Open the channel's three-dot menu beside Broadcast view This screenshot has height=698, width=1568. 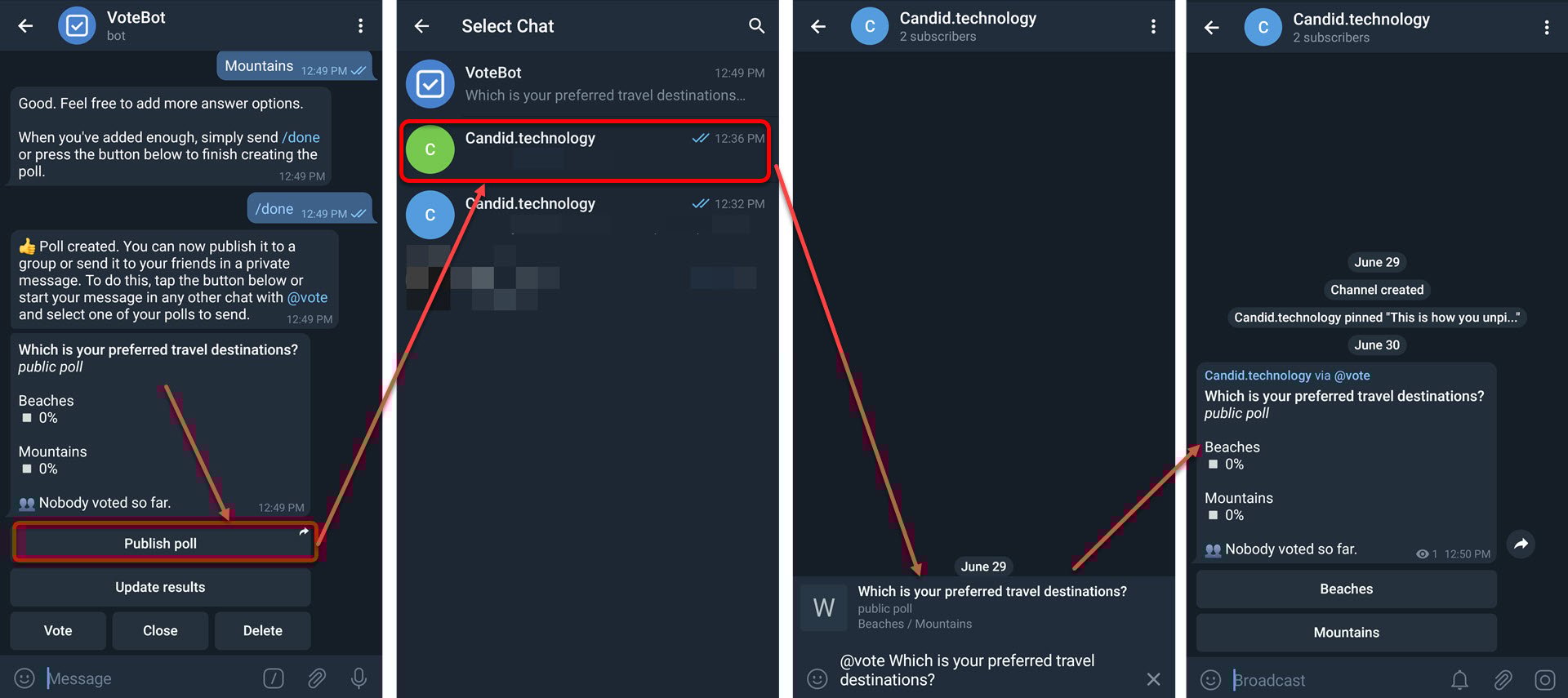click(1546, 28)
